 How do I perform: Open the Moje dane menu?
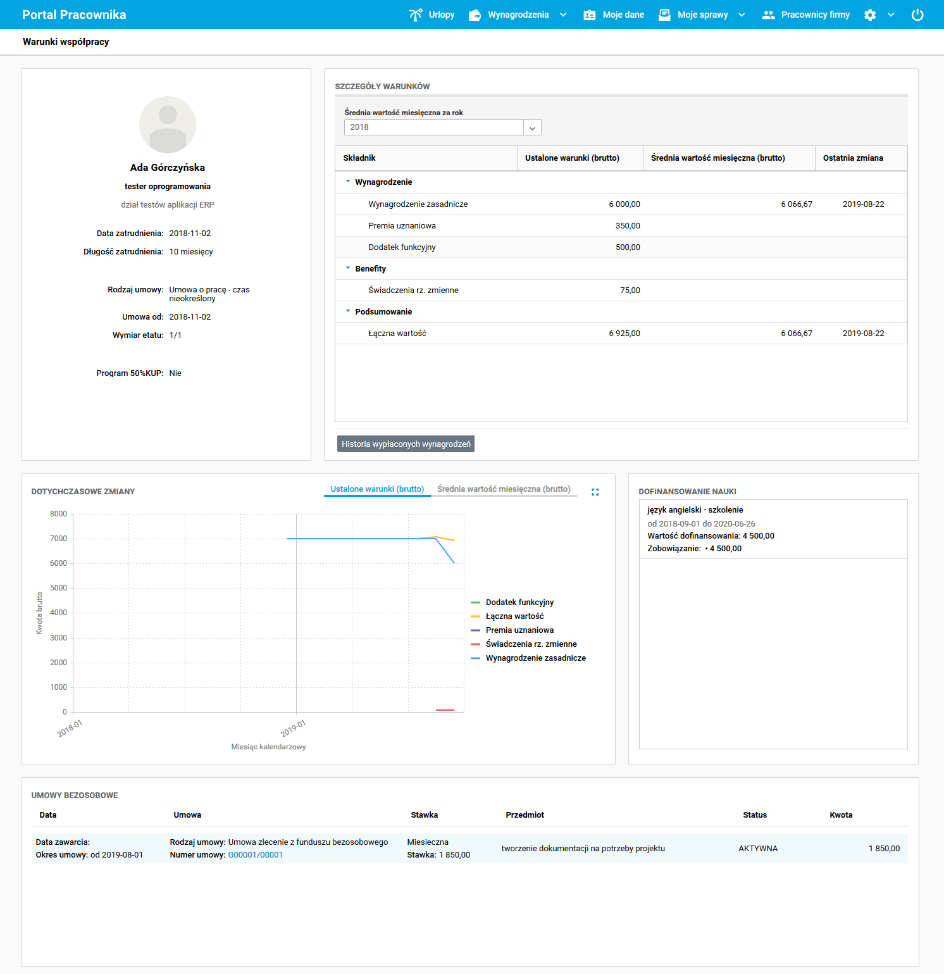pos(623,15)
